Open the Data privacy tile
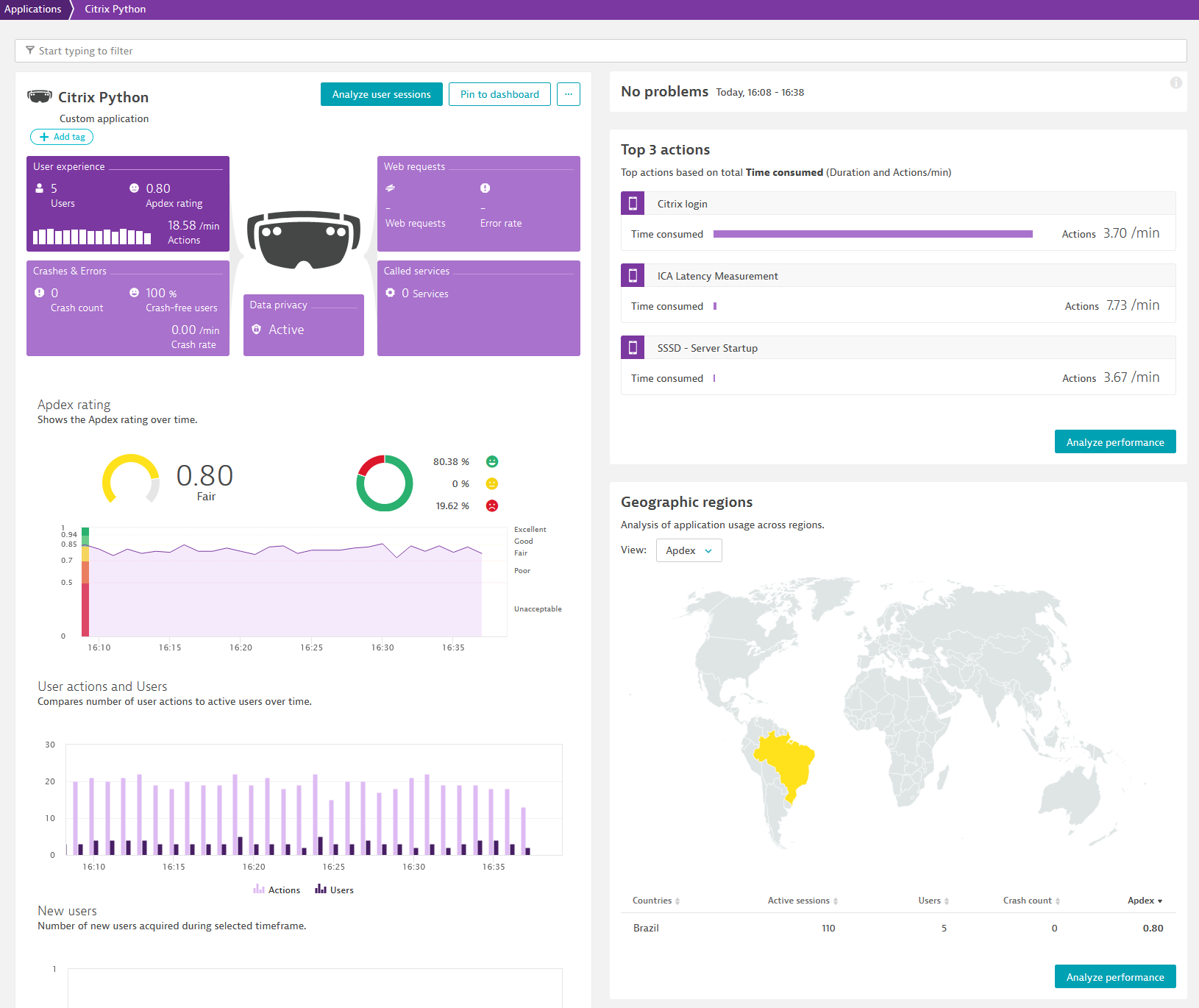The height and width of the screenshot is (1008, 1199). pos(304,325)
